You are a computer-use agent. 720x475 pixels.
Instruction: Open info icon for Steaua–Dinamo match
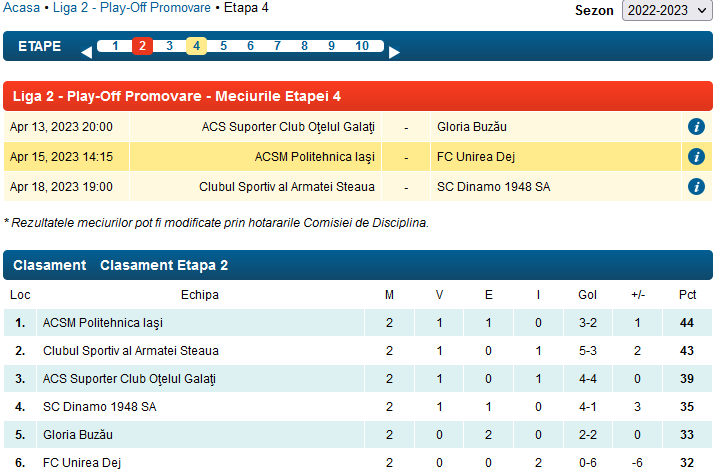pos(697,187)
